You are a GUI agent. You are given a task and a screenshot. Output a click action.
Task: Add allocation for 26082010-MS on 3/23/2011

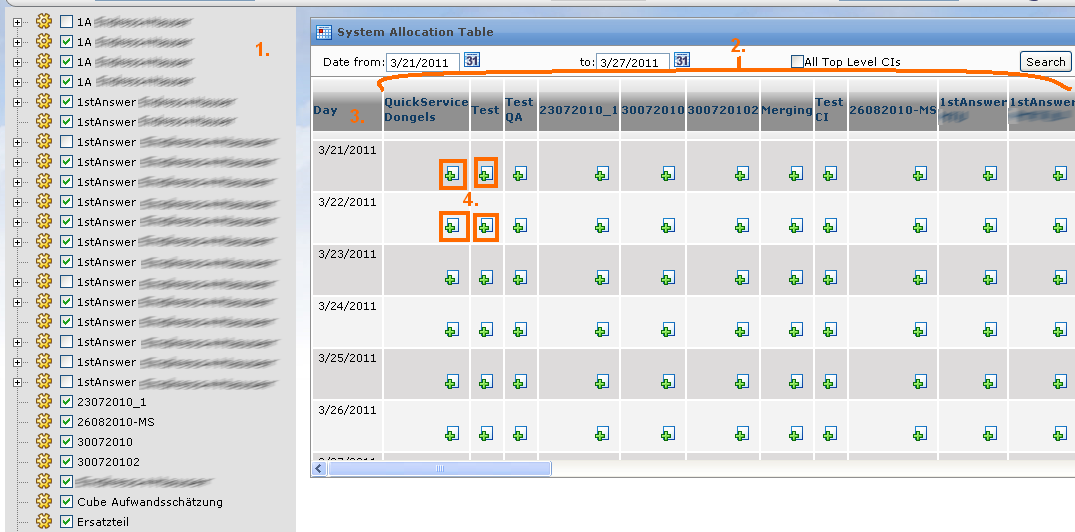920,278
